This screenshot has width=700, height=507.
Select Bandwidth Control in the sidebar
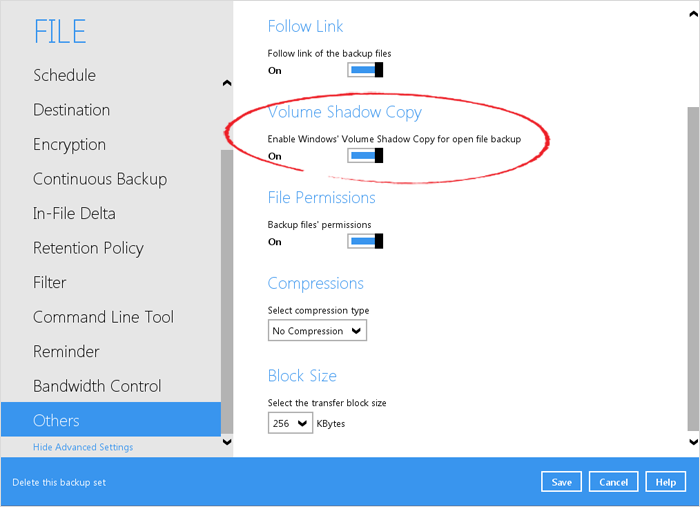[x=97, y=386]
